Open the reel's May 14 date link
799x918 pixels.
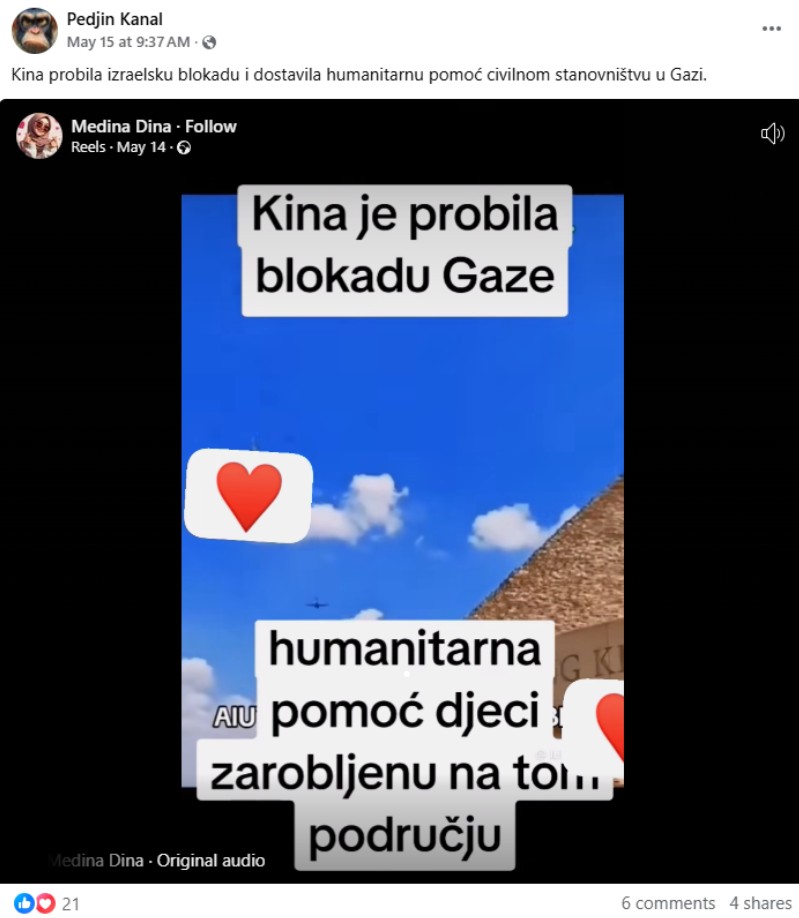pyautogui.click(x=141, y=147)
